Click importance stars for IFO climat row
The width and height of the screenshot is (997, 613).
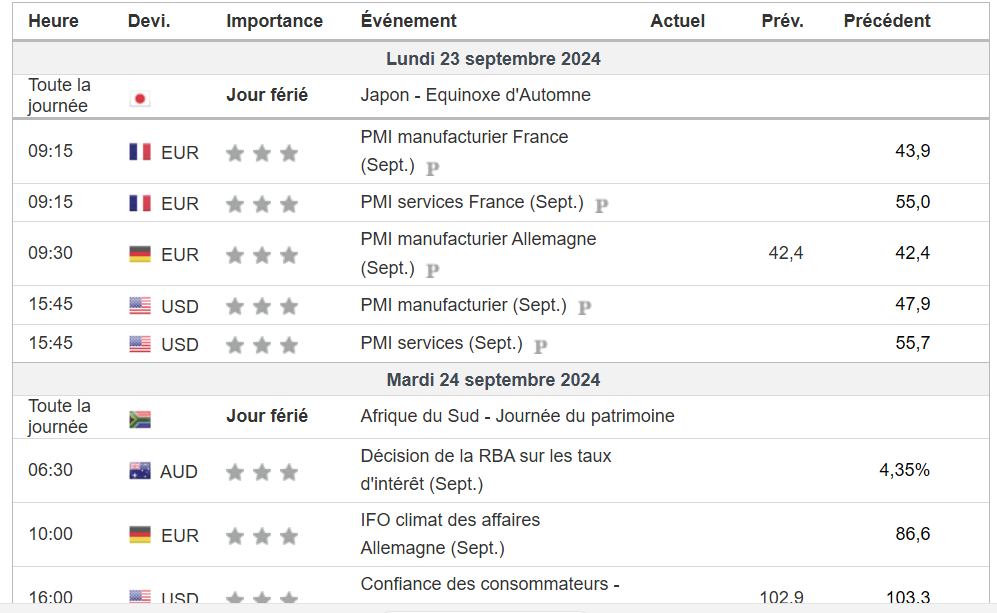point(262,536)
